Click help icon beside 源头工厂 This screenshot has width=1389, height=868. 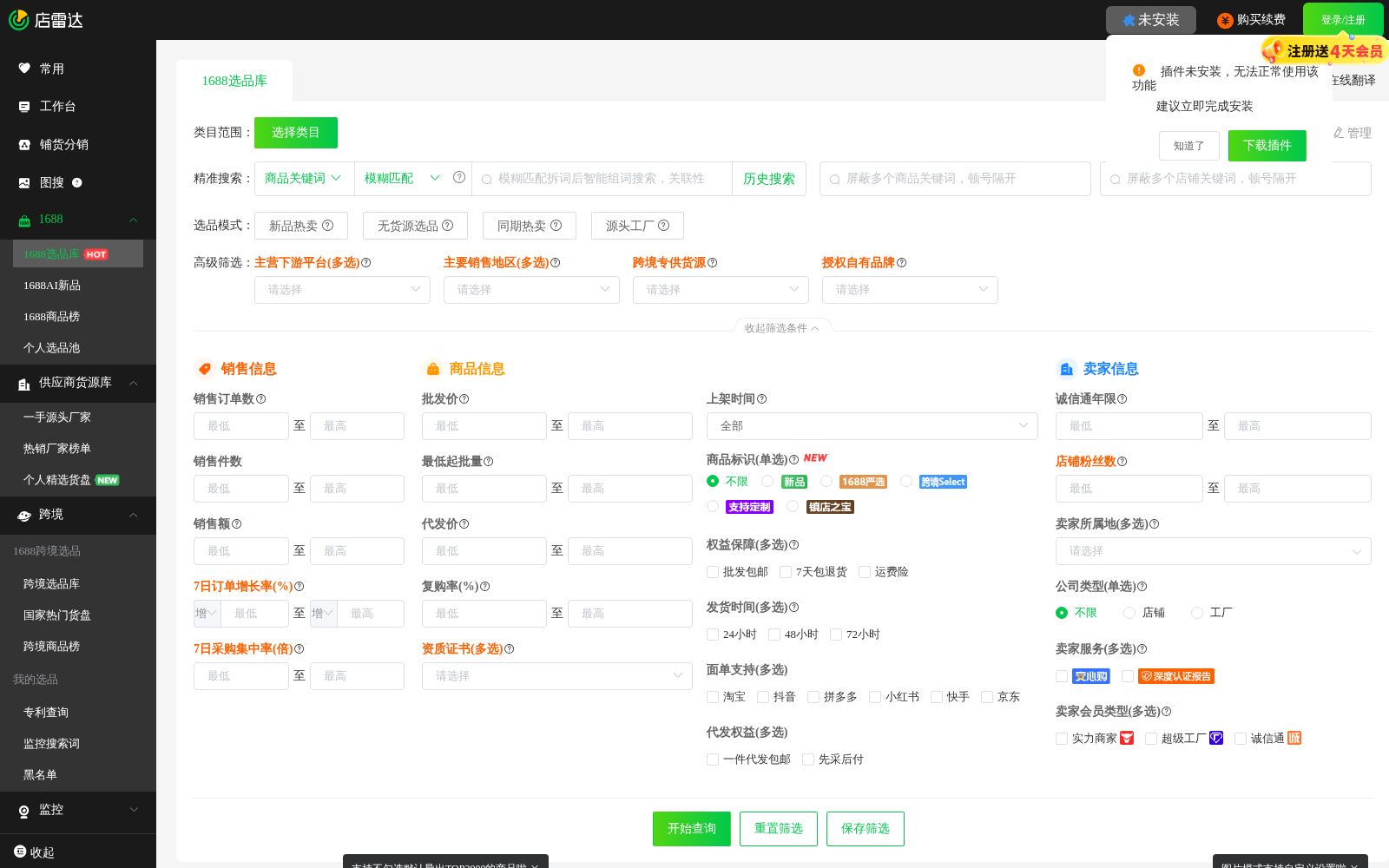[663, 226]
